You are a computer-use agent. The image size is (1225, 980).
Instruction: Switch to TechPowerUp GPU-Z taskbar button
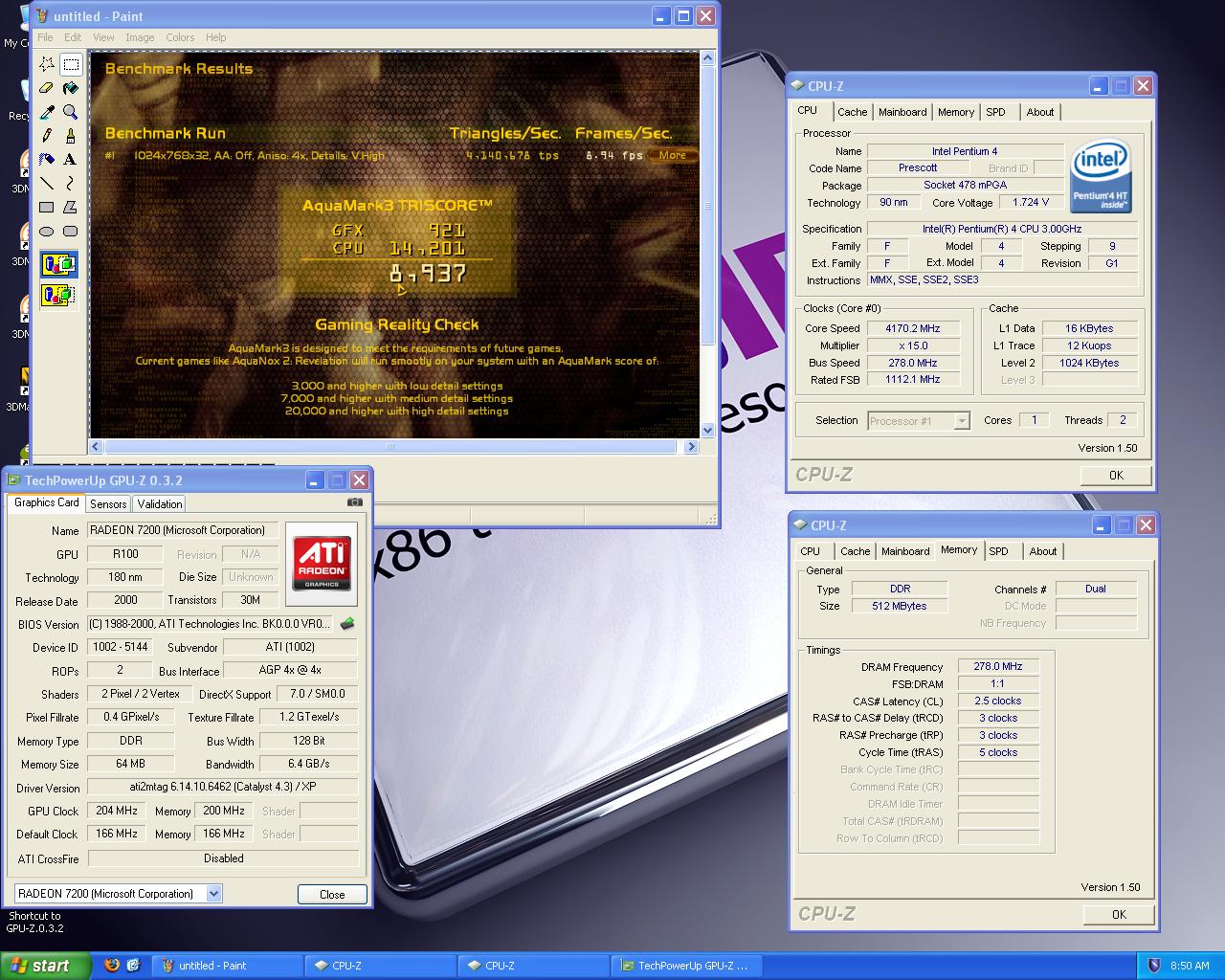pos(686,966)
